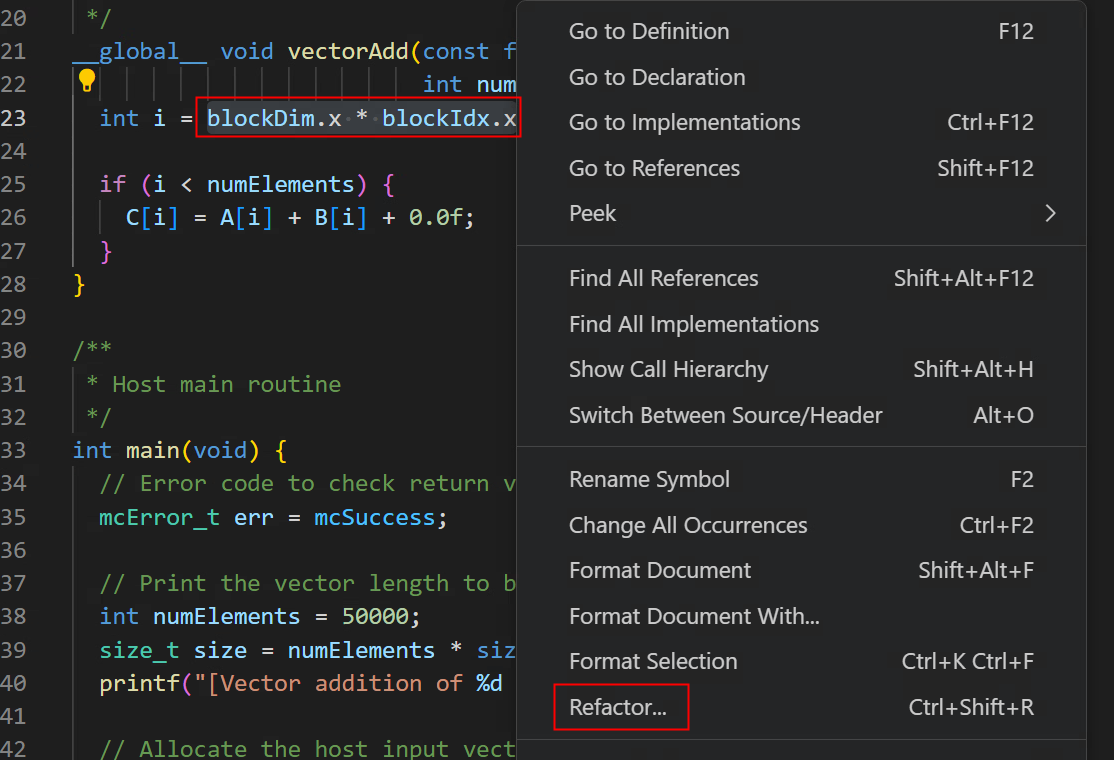Viewport: 1114px width, 760px height.
Task: Expand the Peek submenu arrow
Action: coord(1049,213)
